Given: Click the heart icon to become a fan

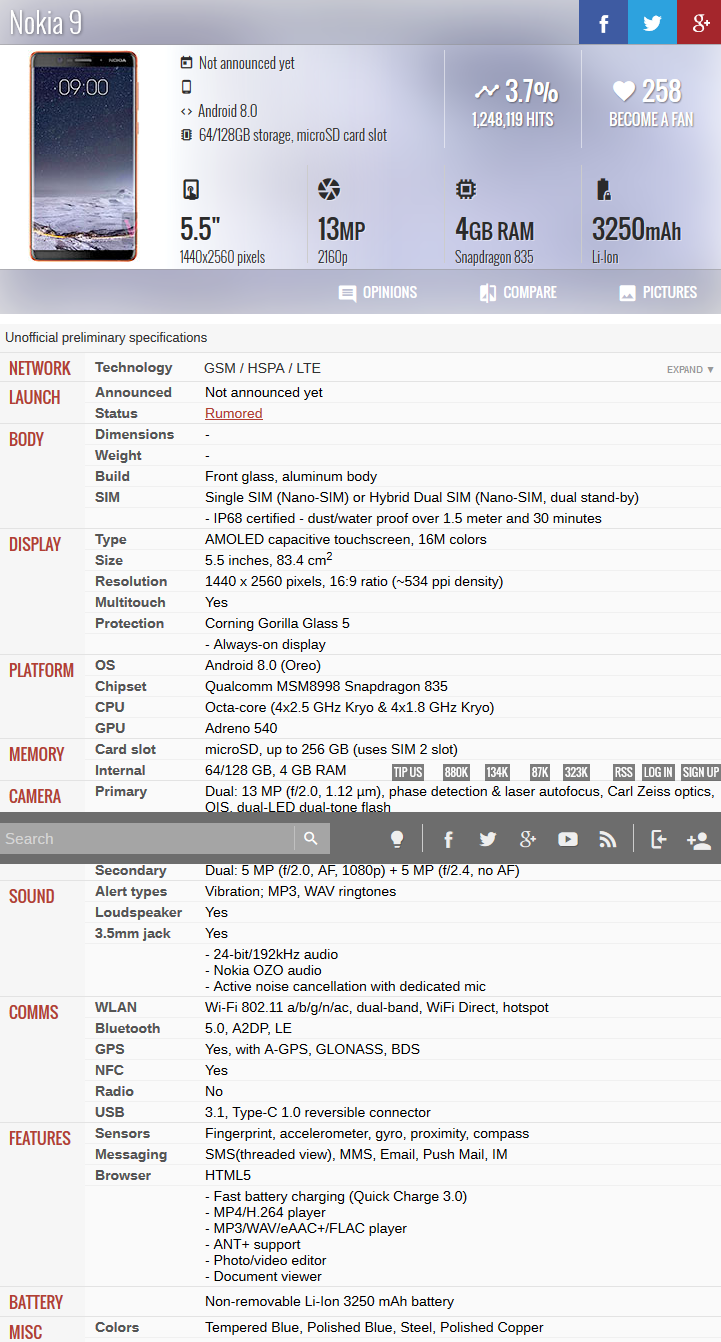Looking at the screenshot, I should [624, 92].
